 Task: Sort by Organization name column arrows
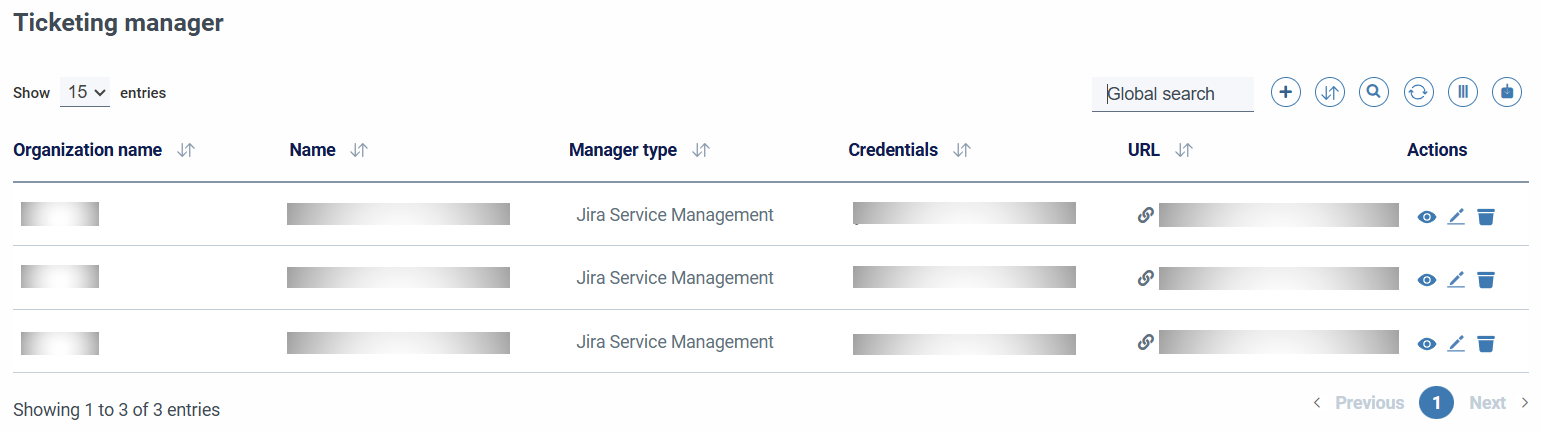click(x=186, y=150)
